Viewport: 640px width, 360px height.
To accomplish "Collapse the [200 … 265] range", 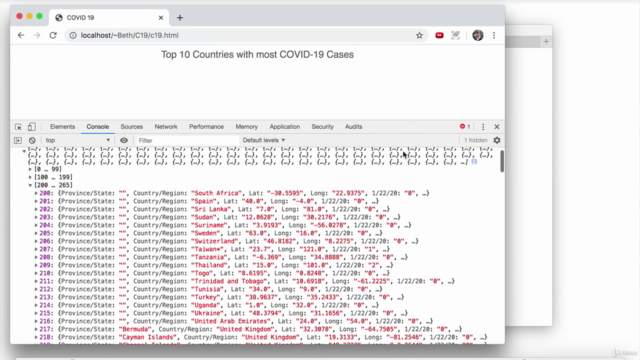I will [x=30, y=185].
